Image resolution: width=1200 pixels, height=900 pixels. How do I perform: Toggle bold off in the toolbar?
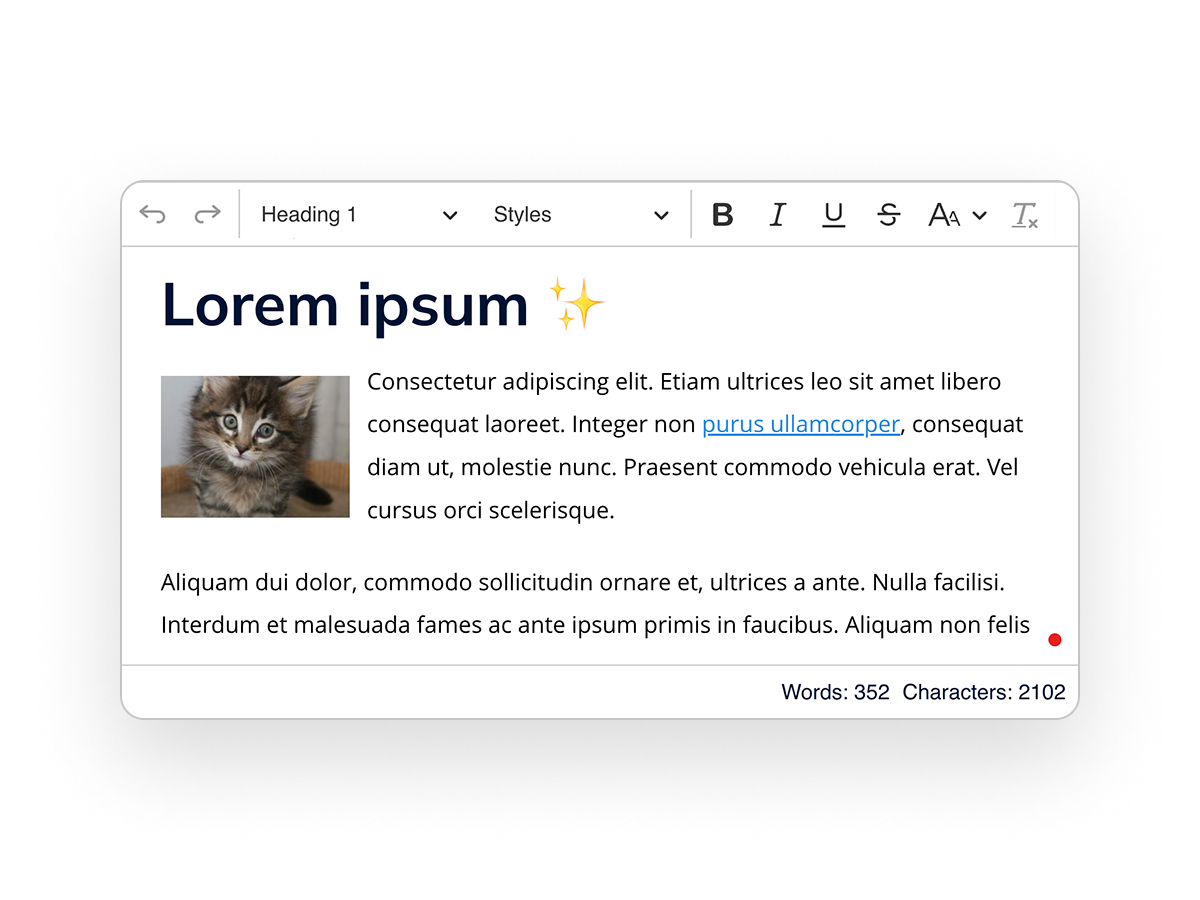pos(722,214)
